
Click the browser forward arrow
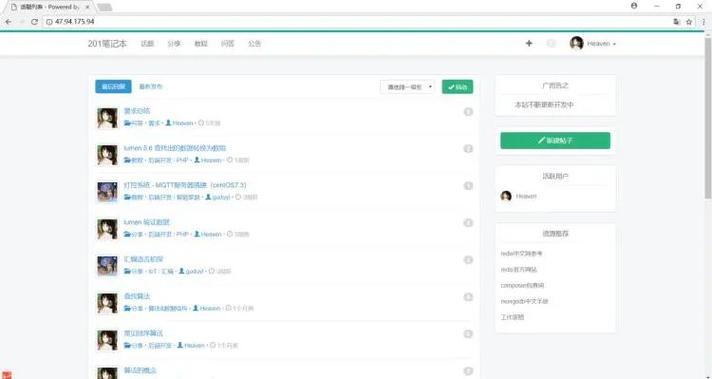pyautogui.click(x=21, y=22)
